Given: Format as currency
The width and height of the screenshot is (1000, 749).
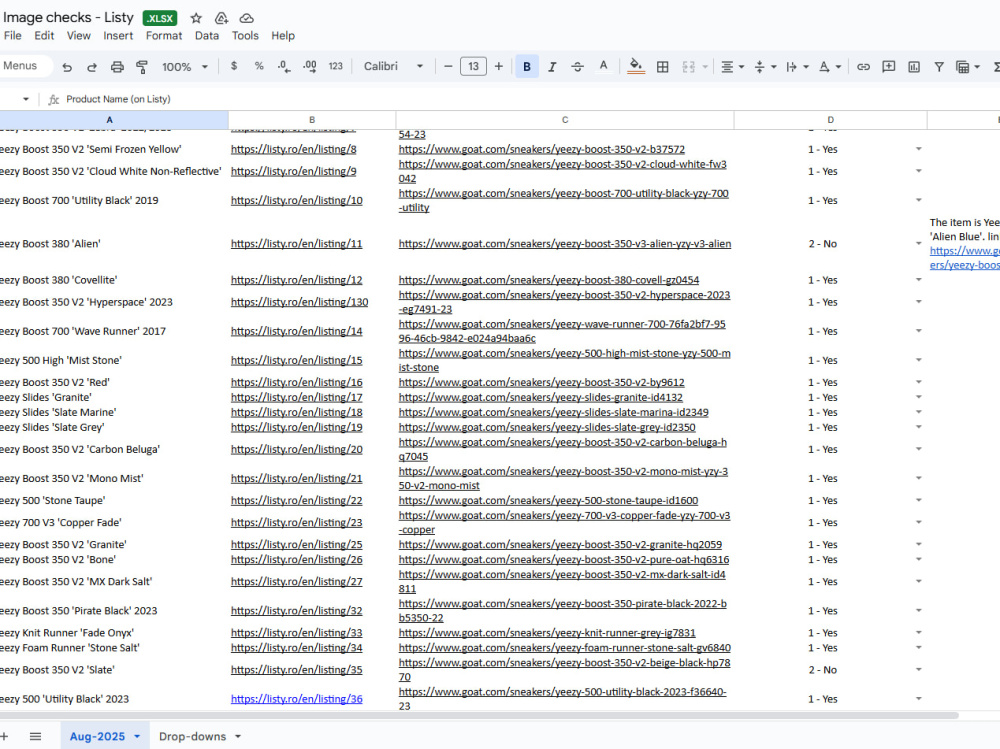Looking at the screenshot, I should [x=234, y=66].
